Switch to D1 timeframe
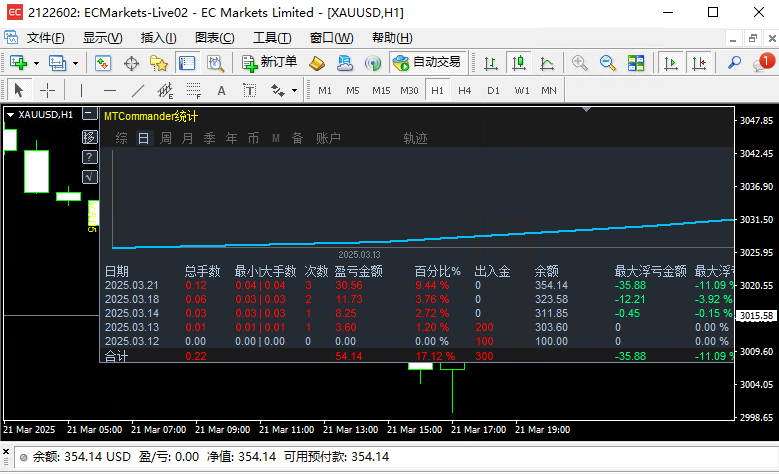 (x=493, y=90)
